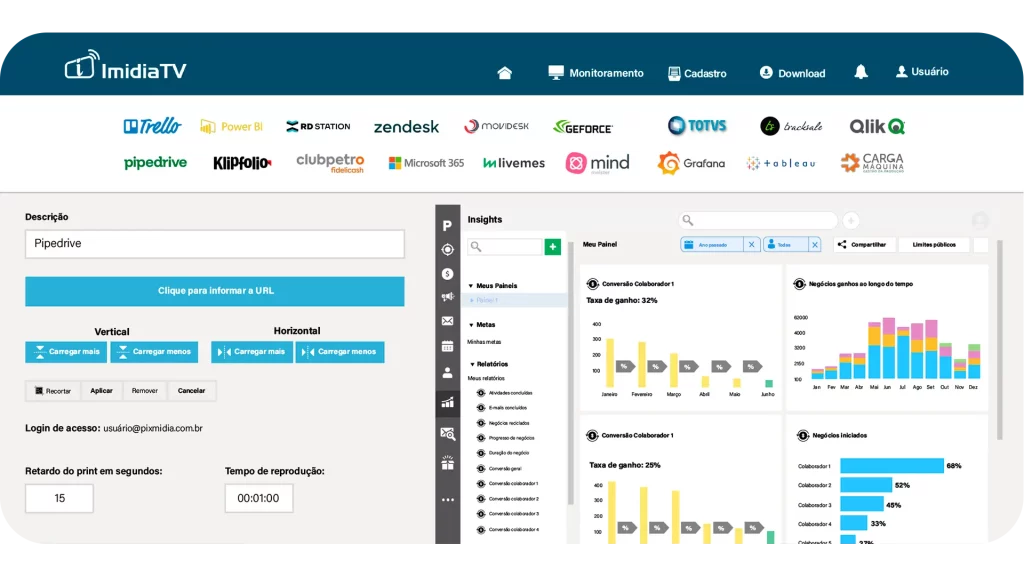Open the 'Conversão geral' report

tap(499, 468)
